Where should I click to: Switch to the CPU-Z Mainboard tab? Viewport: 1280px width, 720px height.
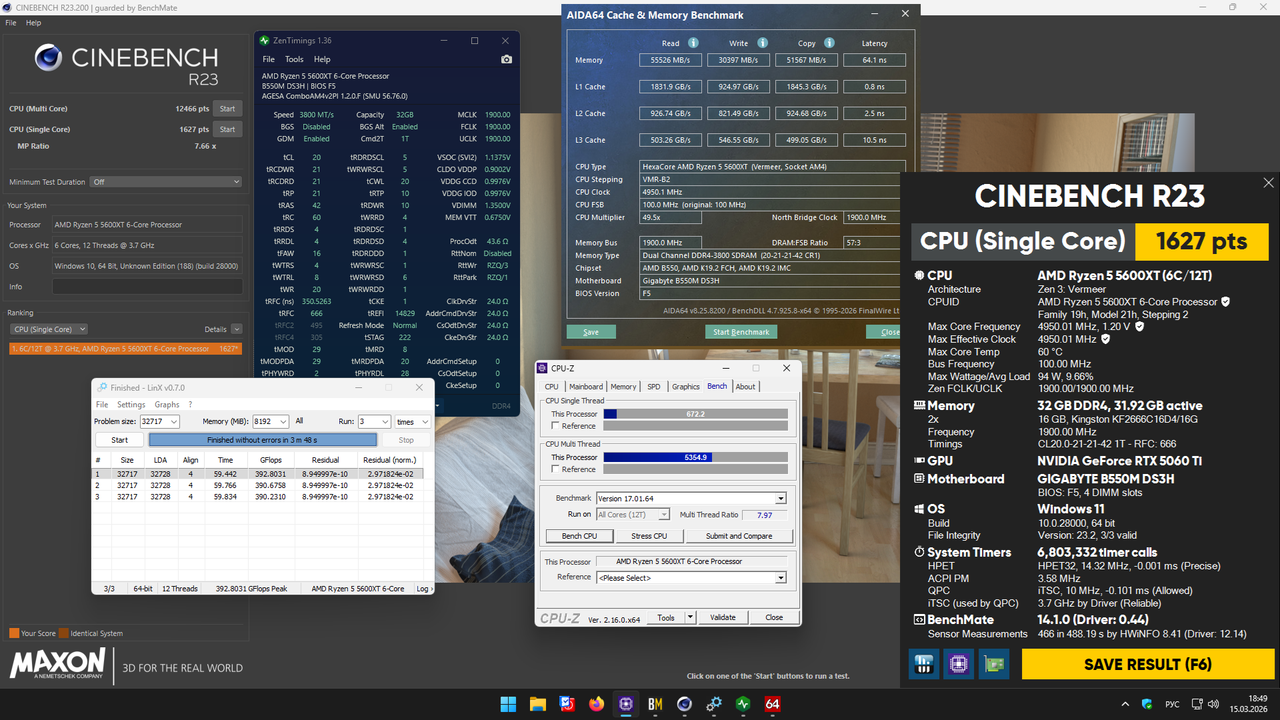586,386
